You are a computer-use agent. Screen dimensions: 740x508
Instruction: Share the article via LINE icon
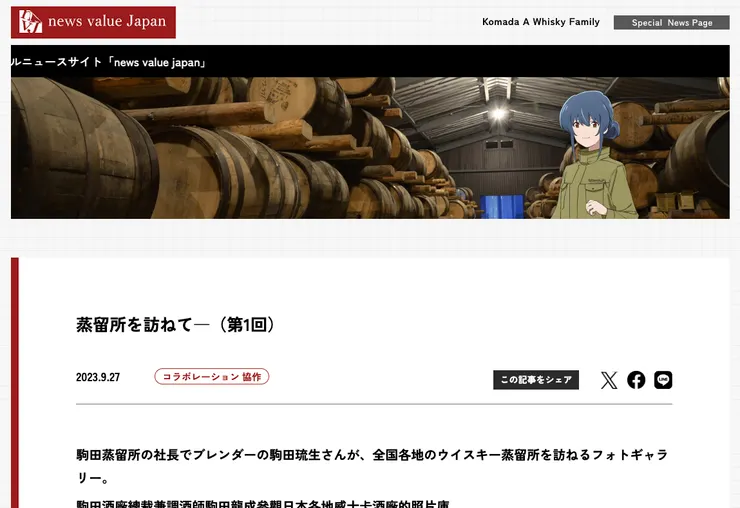[663, 380]
